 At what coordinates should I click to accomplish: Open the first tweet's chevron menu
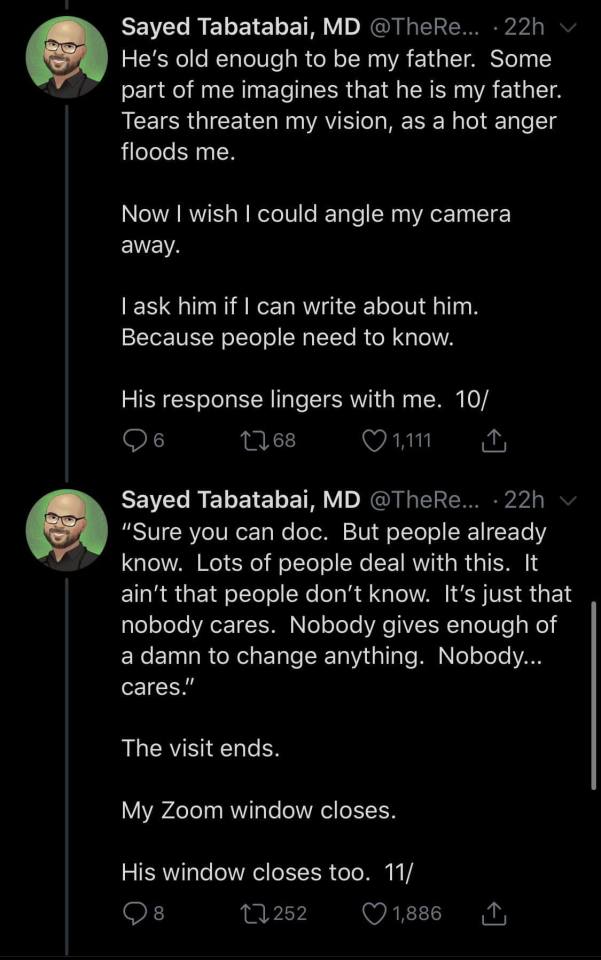[x=570, y=27]
